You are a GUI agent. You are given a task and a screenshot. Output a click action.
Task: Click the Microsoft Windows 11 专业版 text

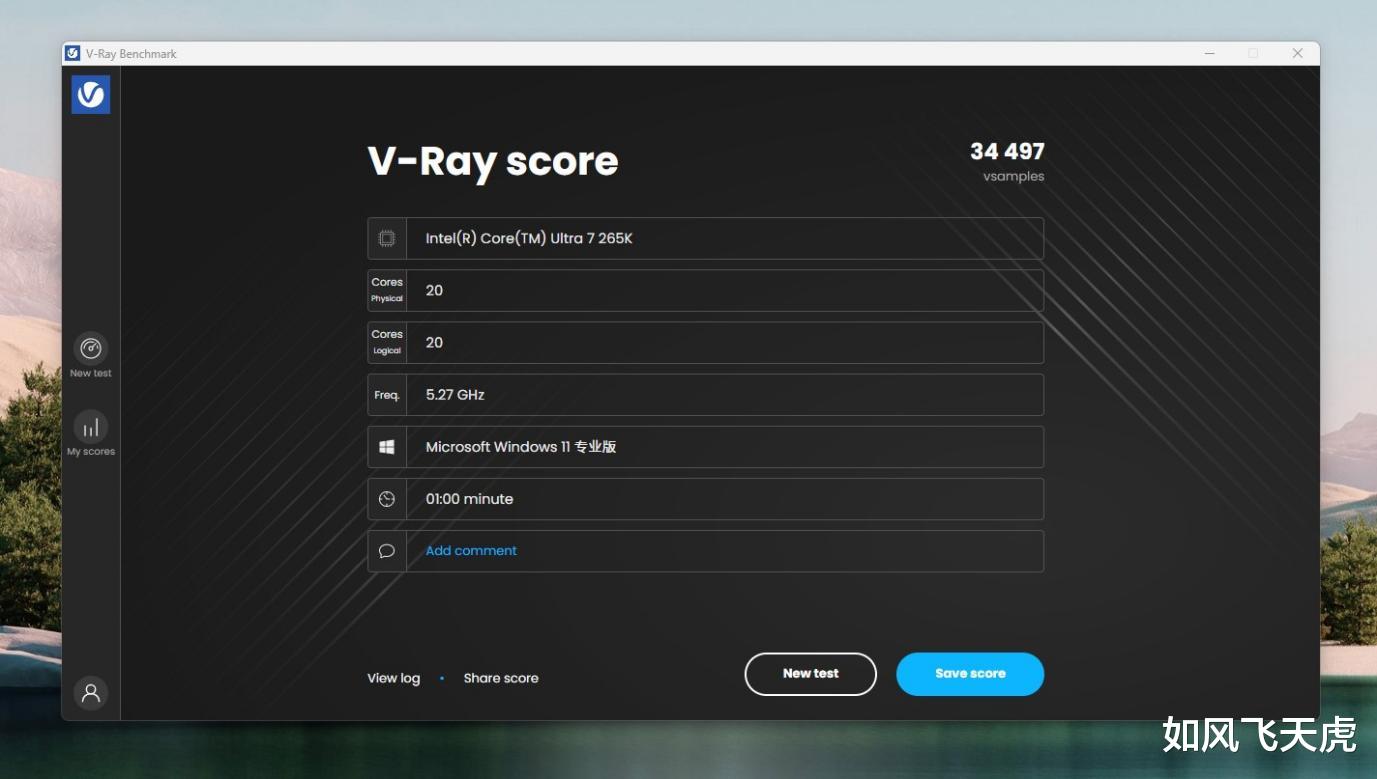(x=521, y=447)
